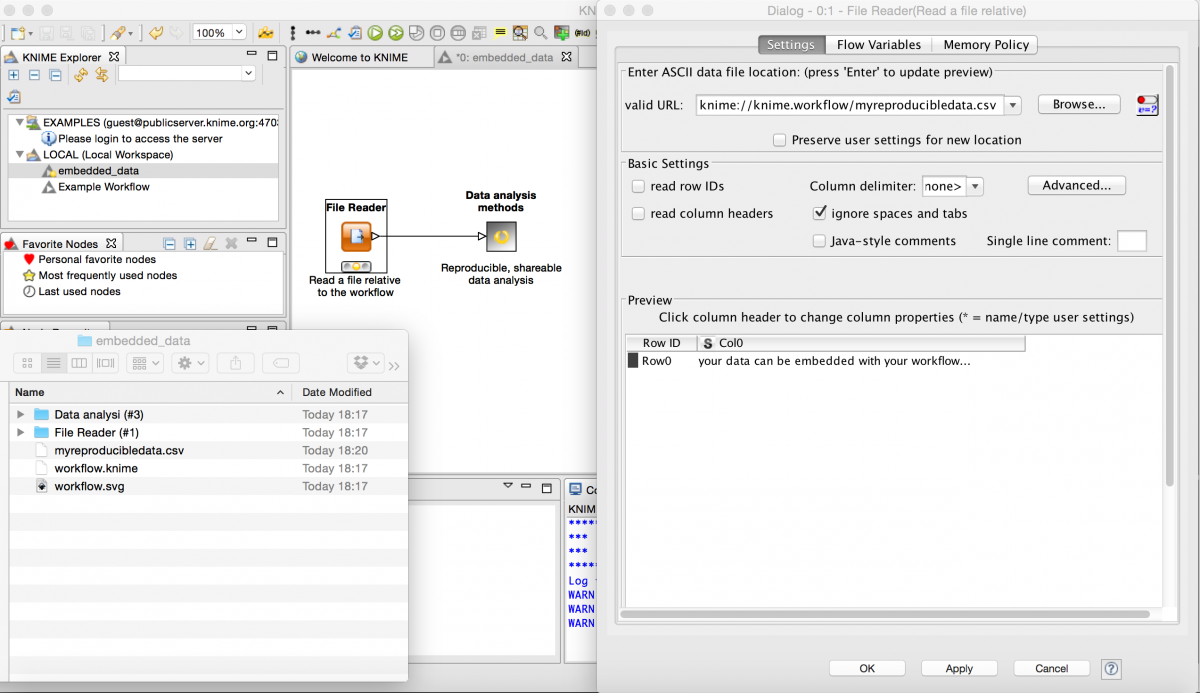The image size is (1200, 693).
Task: Select workflow.knime file in Finder
Action: click(96, 468)
